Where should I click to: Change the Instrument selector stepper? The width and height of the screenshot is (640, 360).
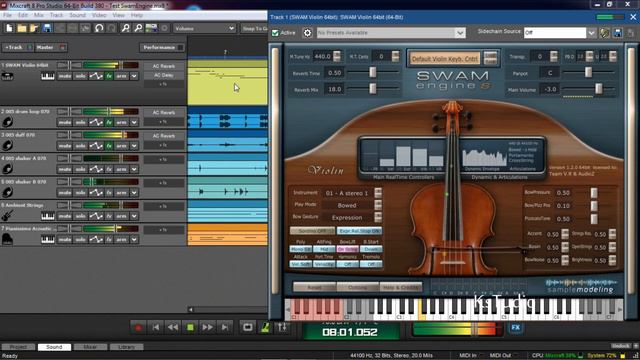click(x=378, y=193)
